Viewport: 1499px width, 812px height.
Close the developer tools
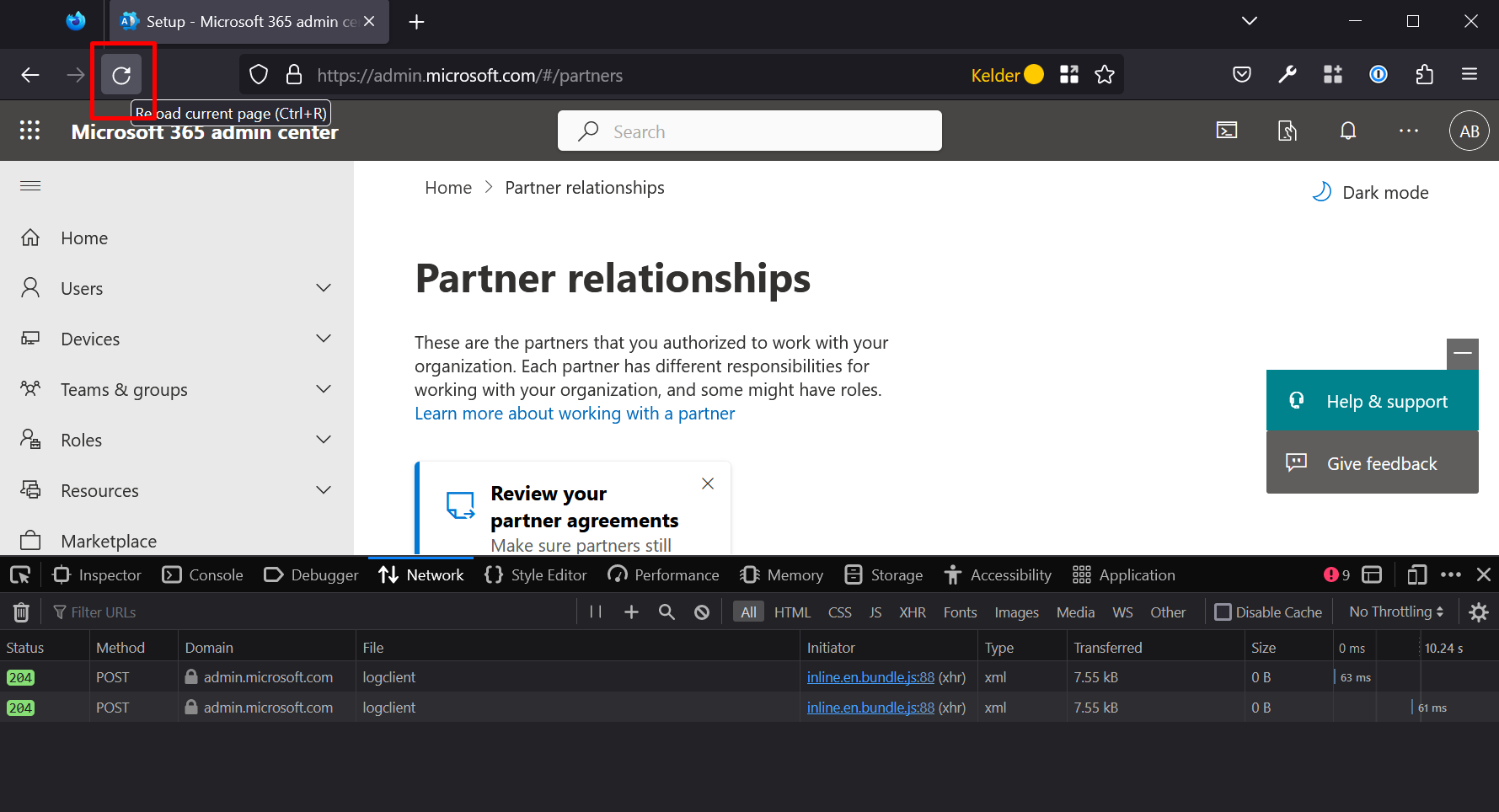click(1485, 575)
